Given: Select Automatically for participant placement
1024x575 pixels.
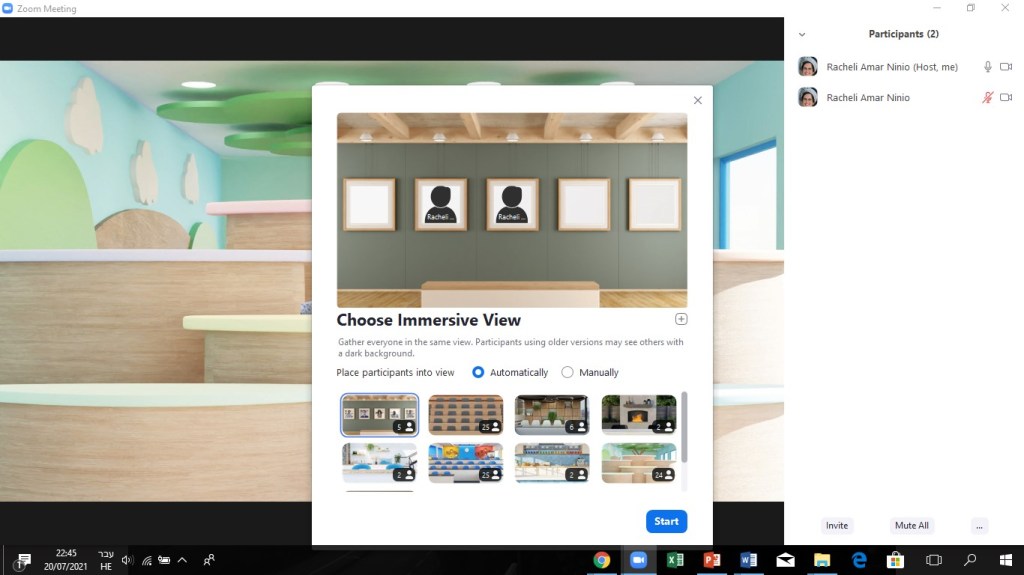Looking at the screenshot, I should tap(478, 372).
